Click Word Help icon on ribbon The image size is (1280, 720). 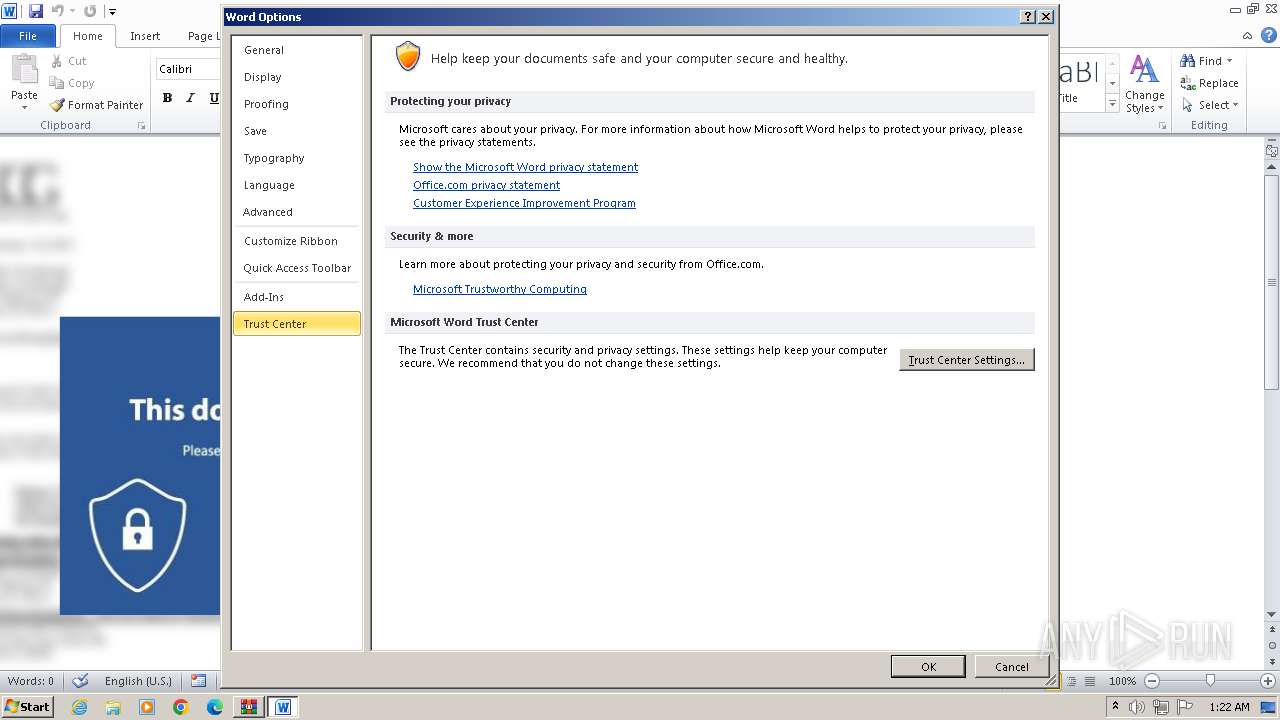1269,35
